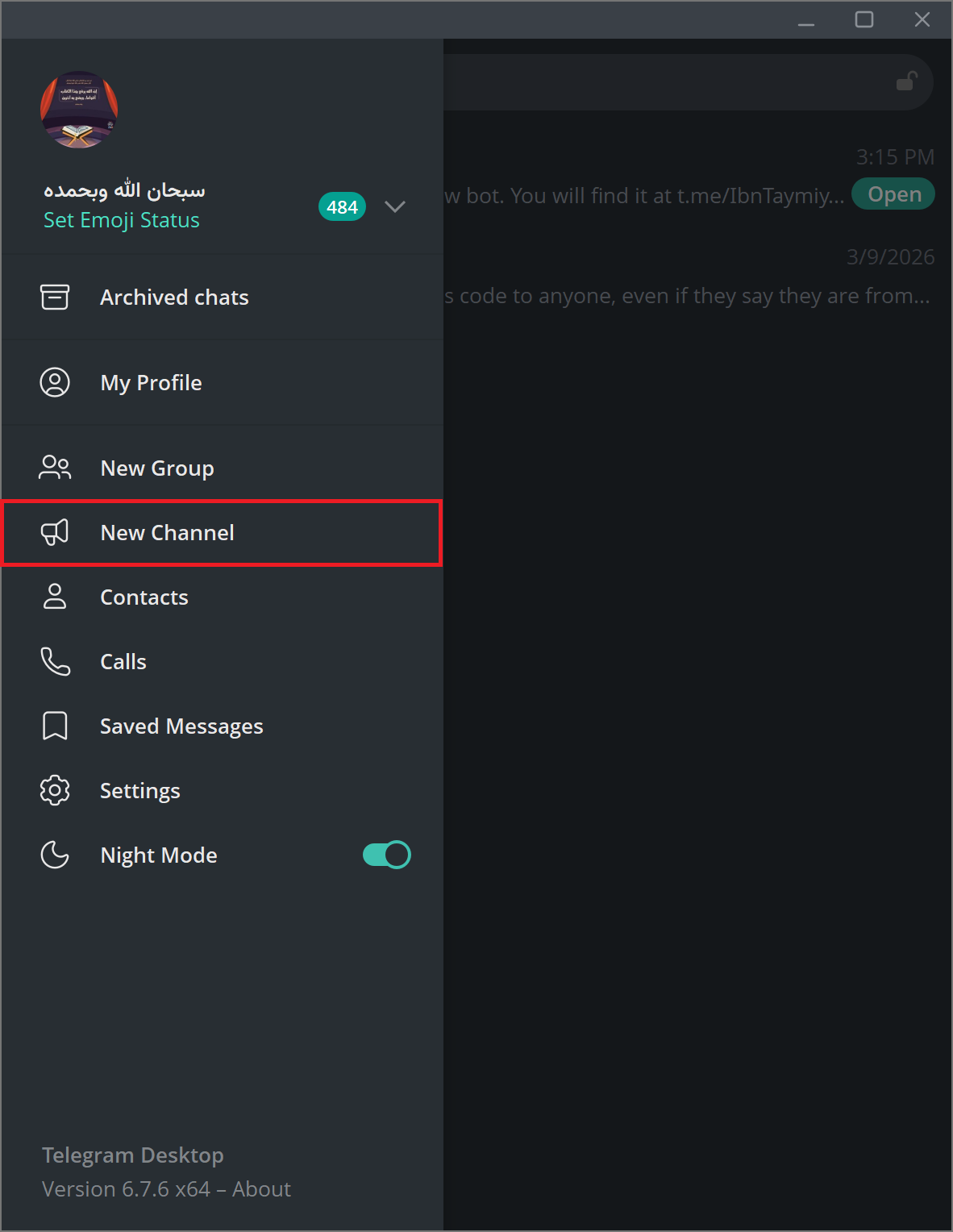
Task: Click the Set Emoji Status link
Action: coord(122,220)
